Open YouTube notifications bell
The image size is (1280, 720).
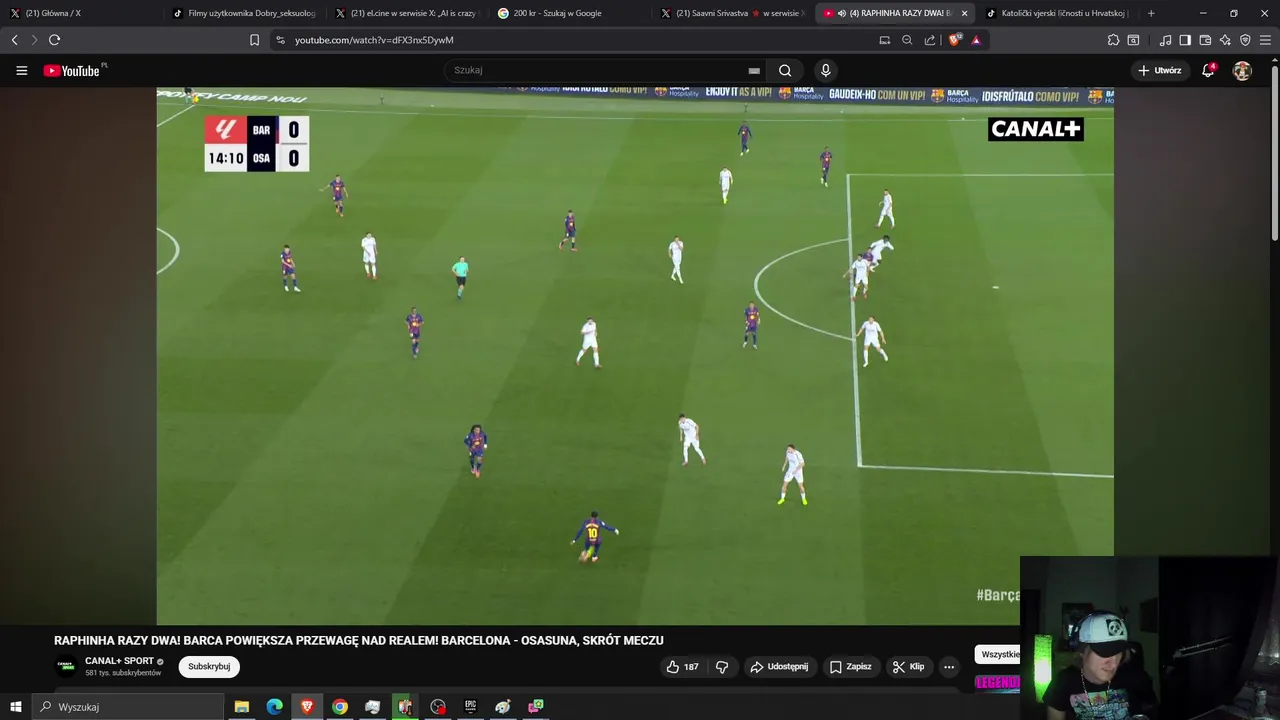(1208, 70)
